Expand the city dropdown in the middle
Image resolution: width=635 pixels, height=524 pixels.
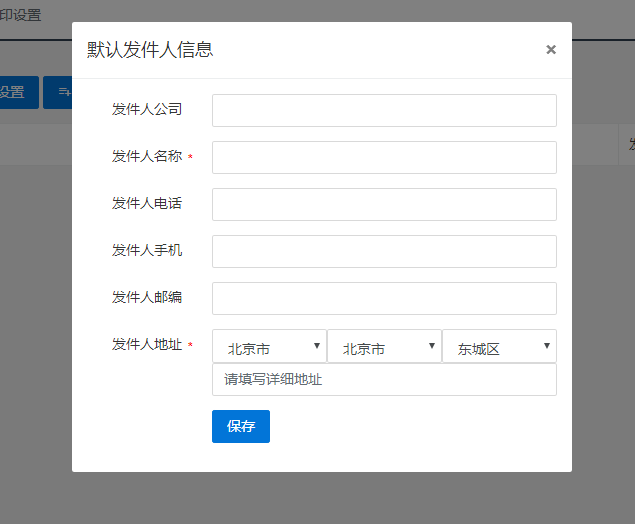click(384, 346)
